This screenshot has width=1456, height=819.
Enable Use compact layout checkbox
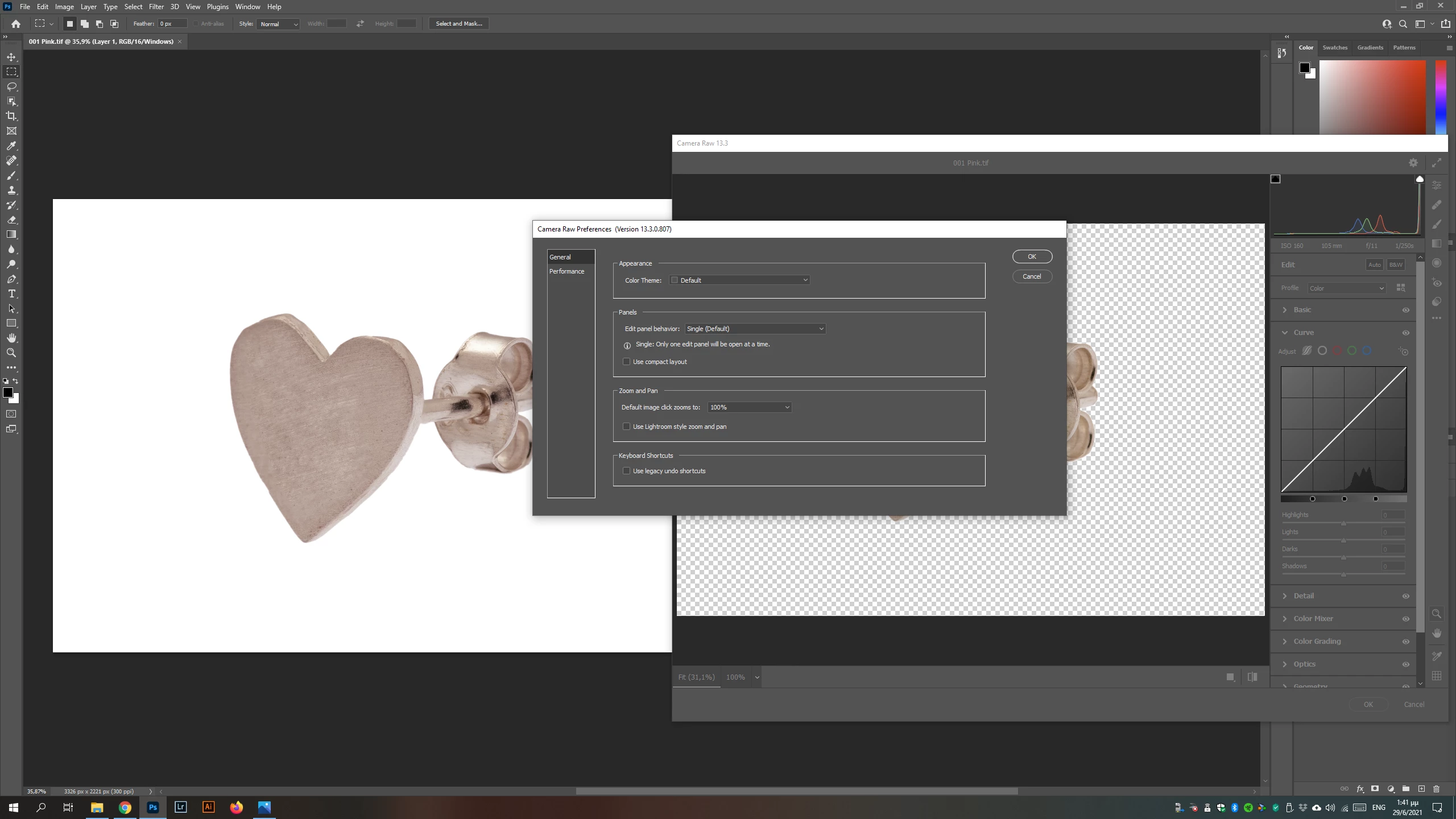tap(626, 362)
